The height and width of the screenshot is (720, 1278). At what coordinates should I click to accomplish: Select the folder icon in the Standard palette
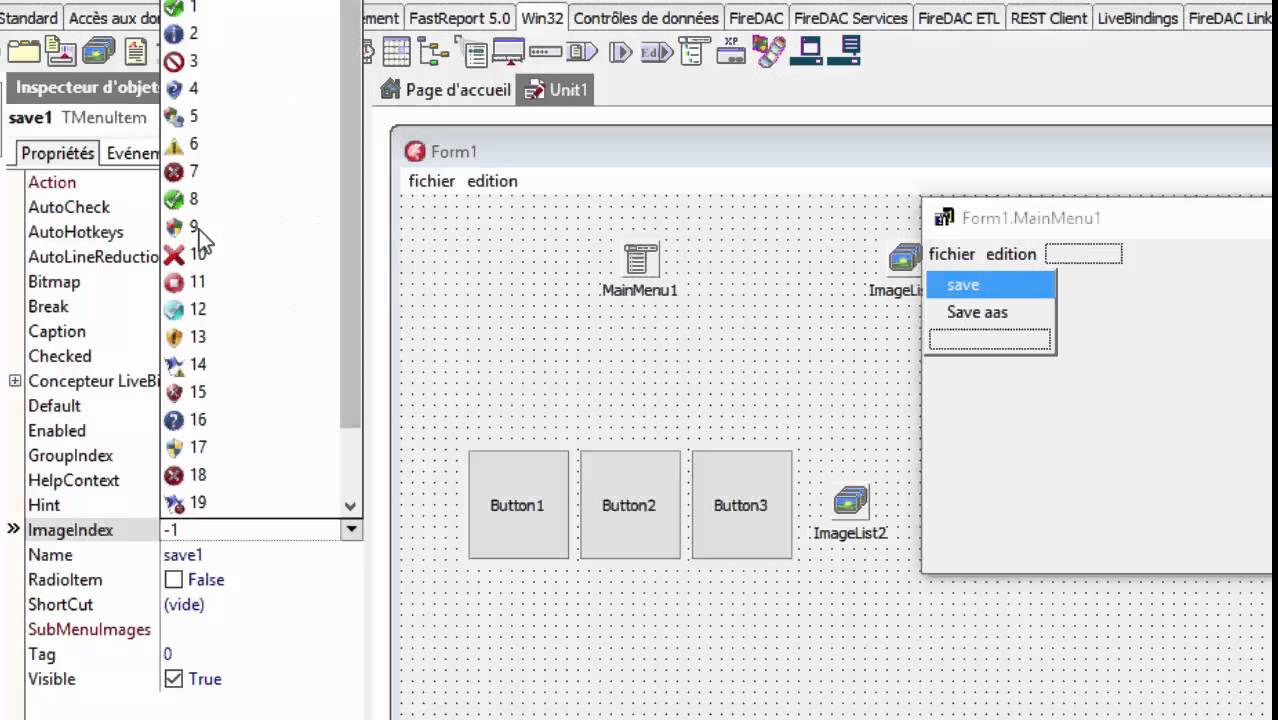(24, 51)
